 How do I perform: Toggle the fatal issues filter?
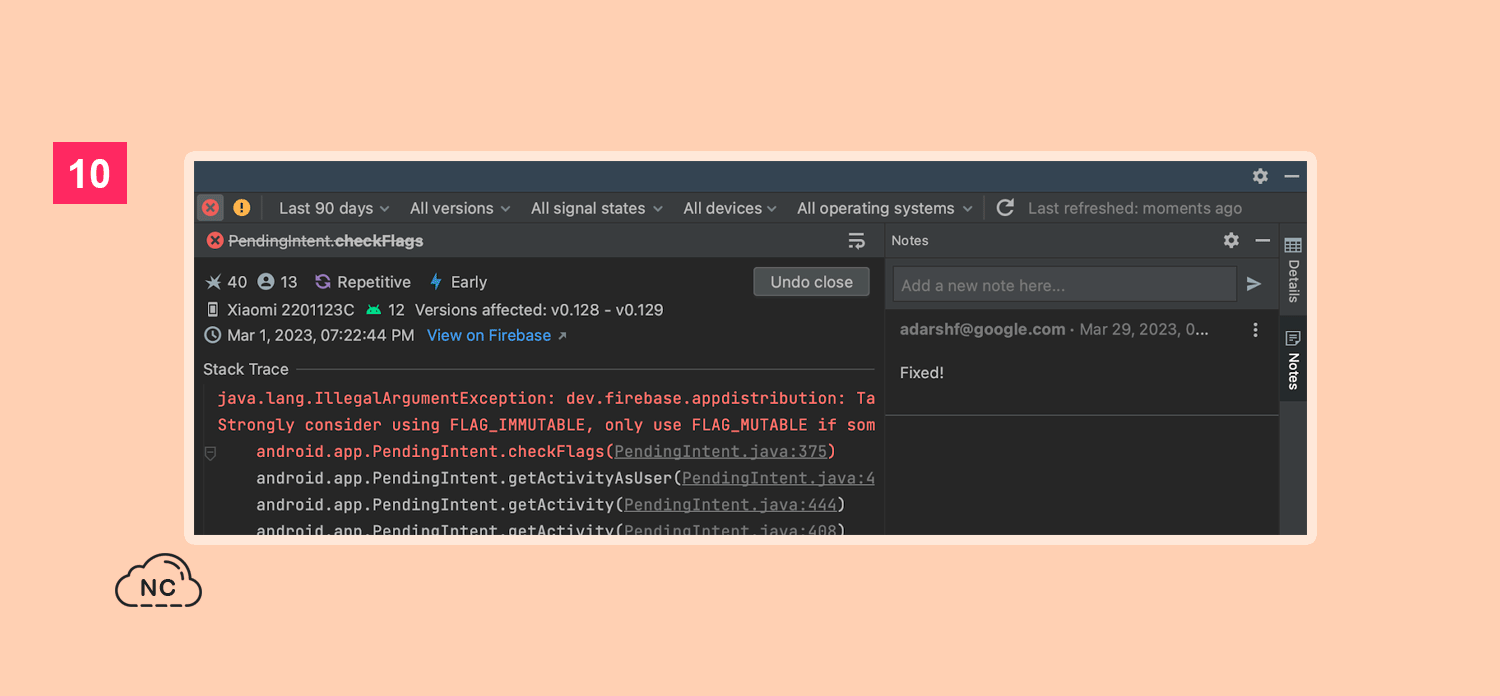(210, 208)
